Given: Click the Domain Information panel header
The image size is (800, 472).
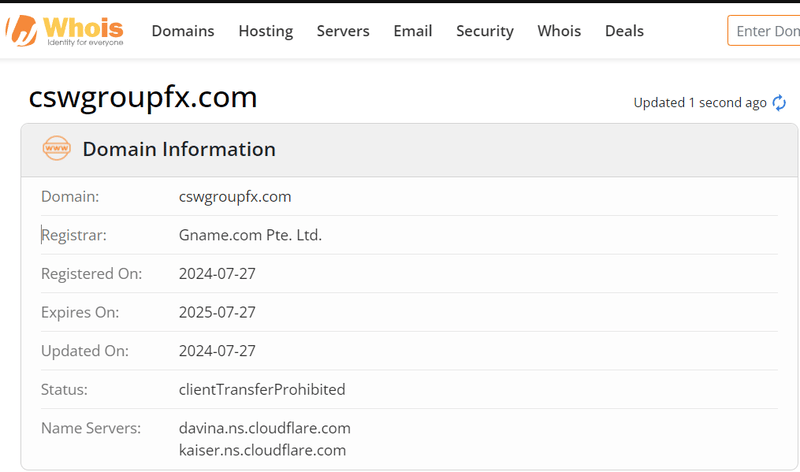Looking at the screenshot, I should pyautogui.click(x=409, y=150).
